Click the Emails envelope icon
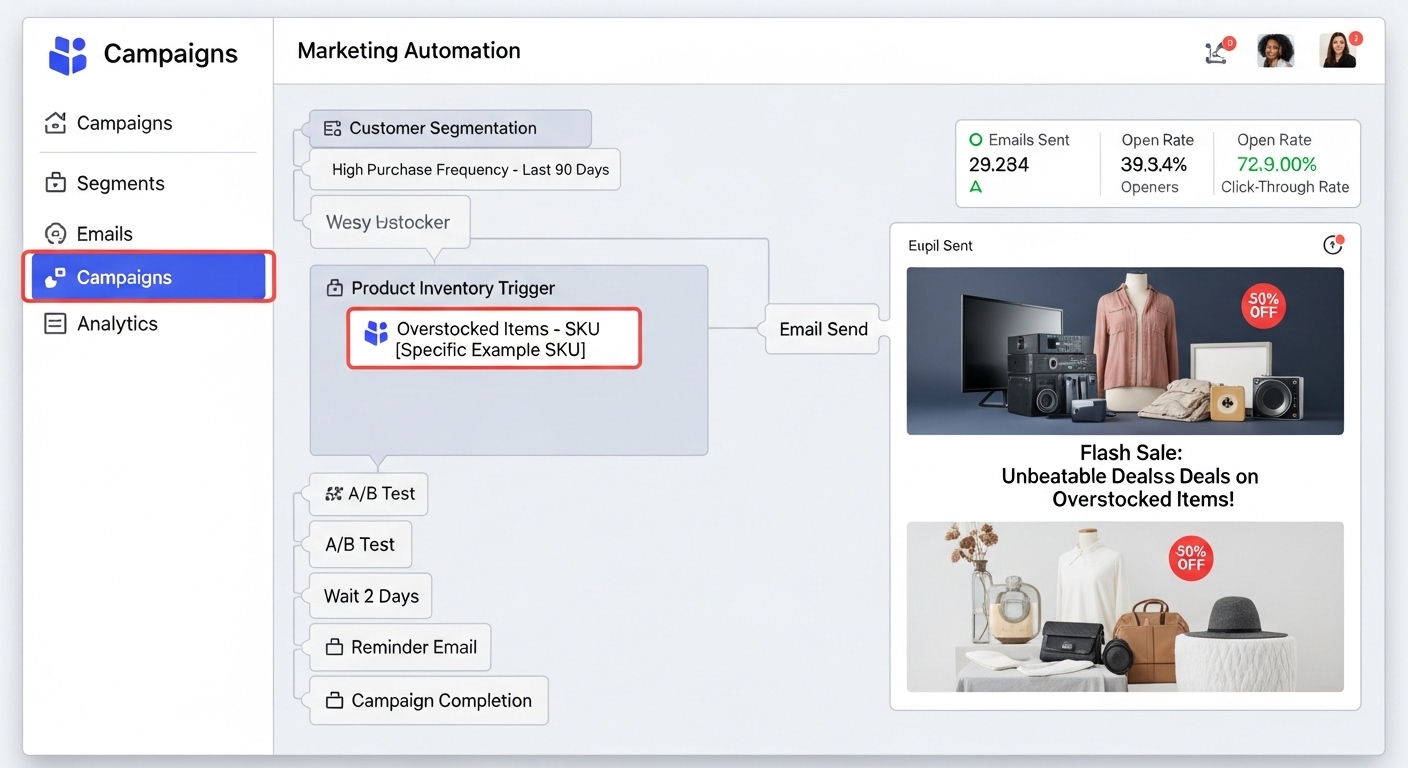 [x=56, y=233]
